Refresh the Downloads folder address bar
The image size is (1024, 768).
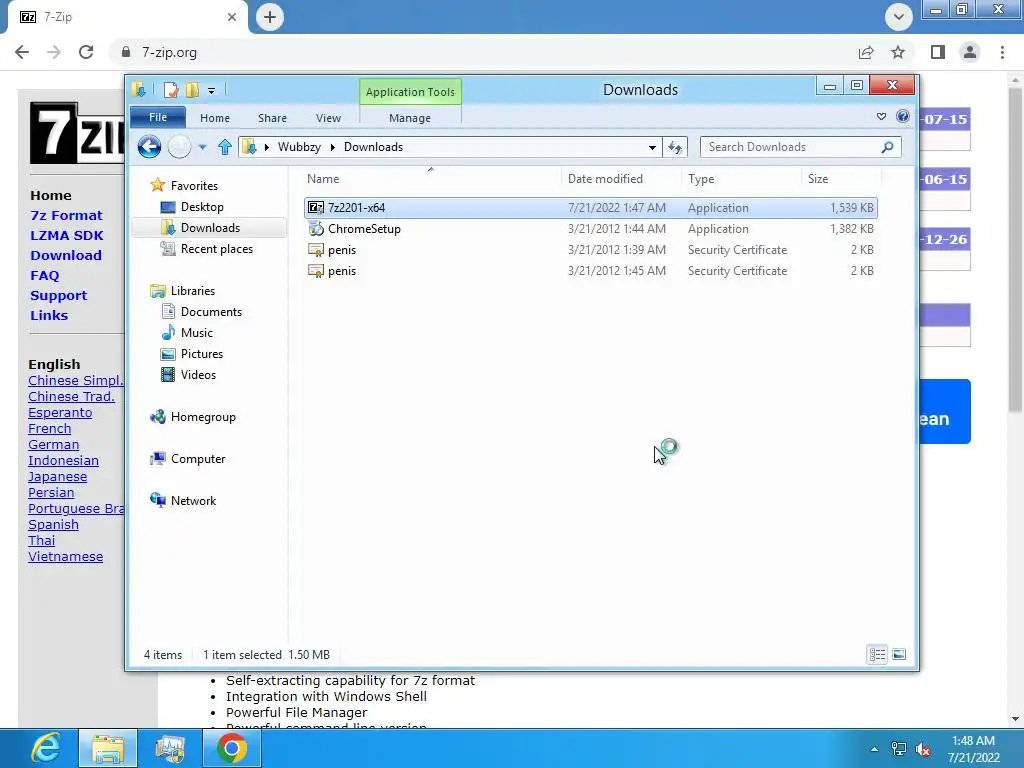(675, 147)
